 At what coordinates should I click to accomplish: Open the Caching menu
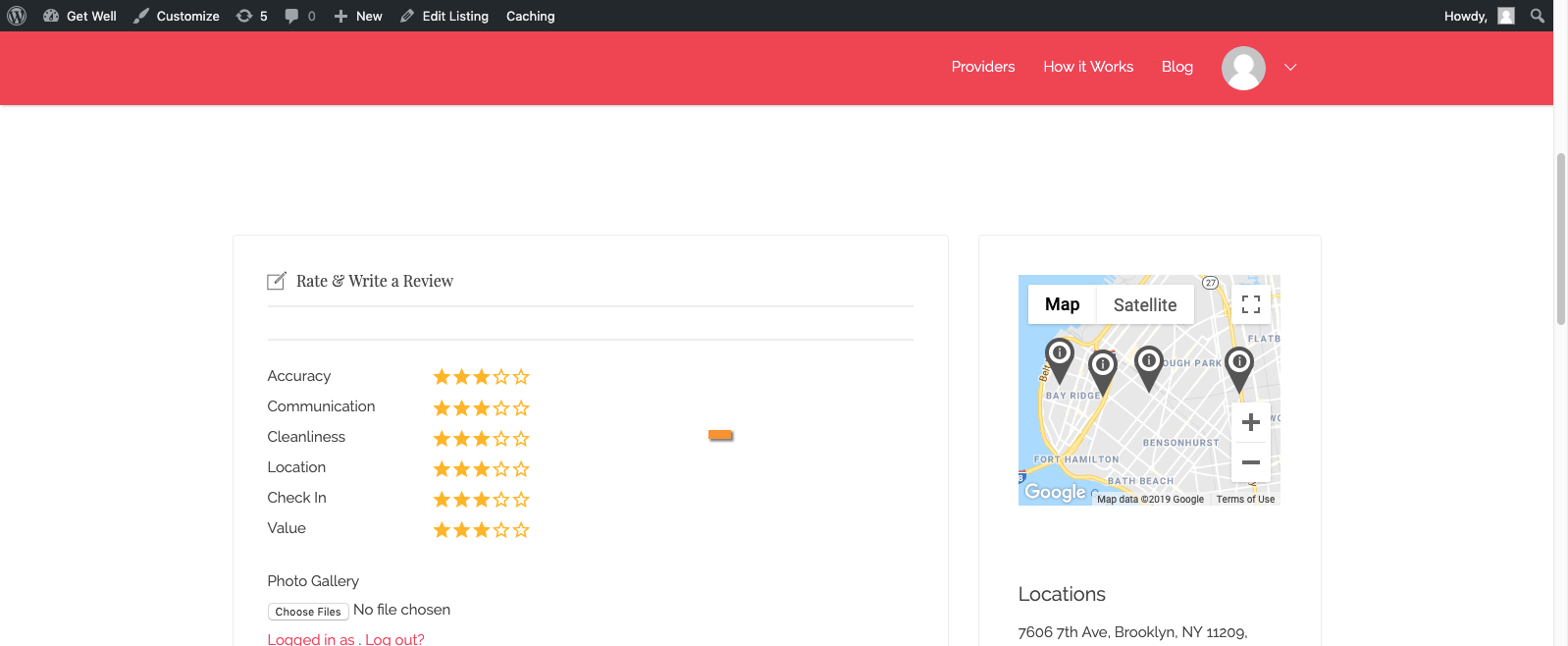coord(530,16)
